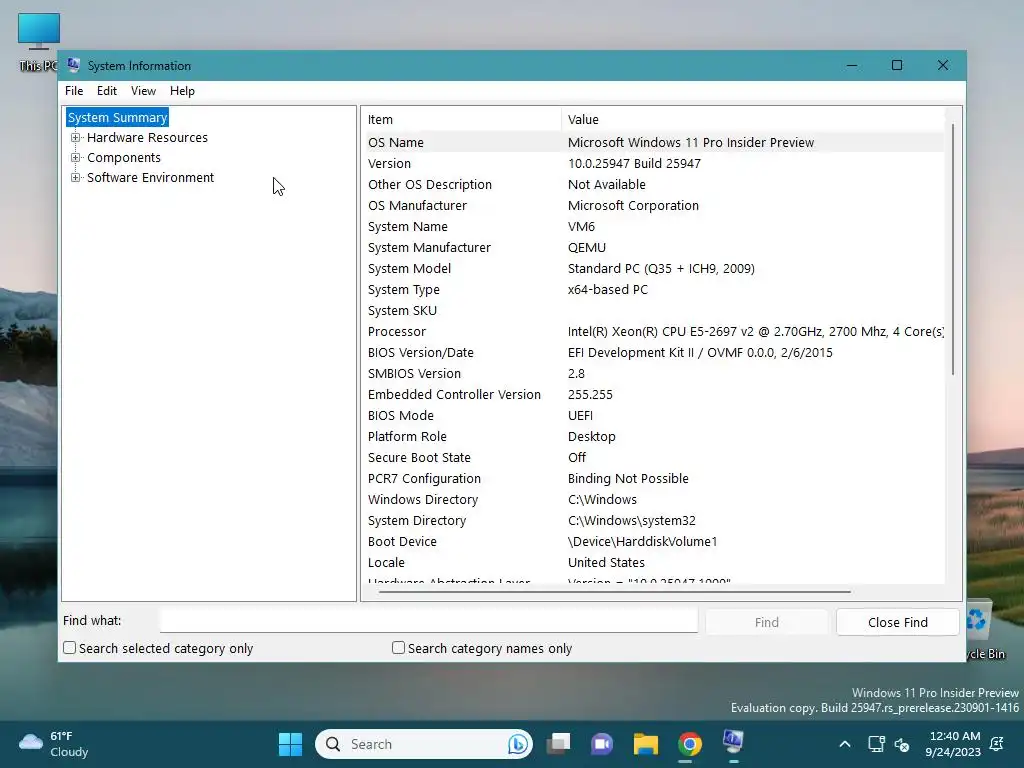Click the Find what input field

click(428, 620)
